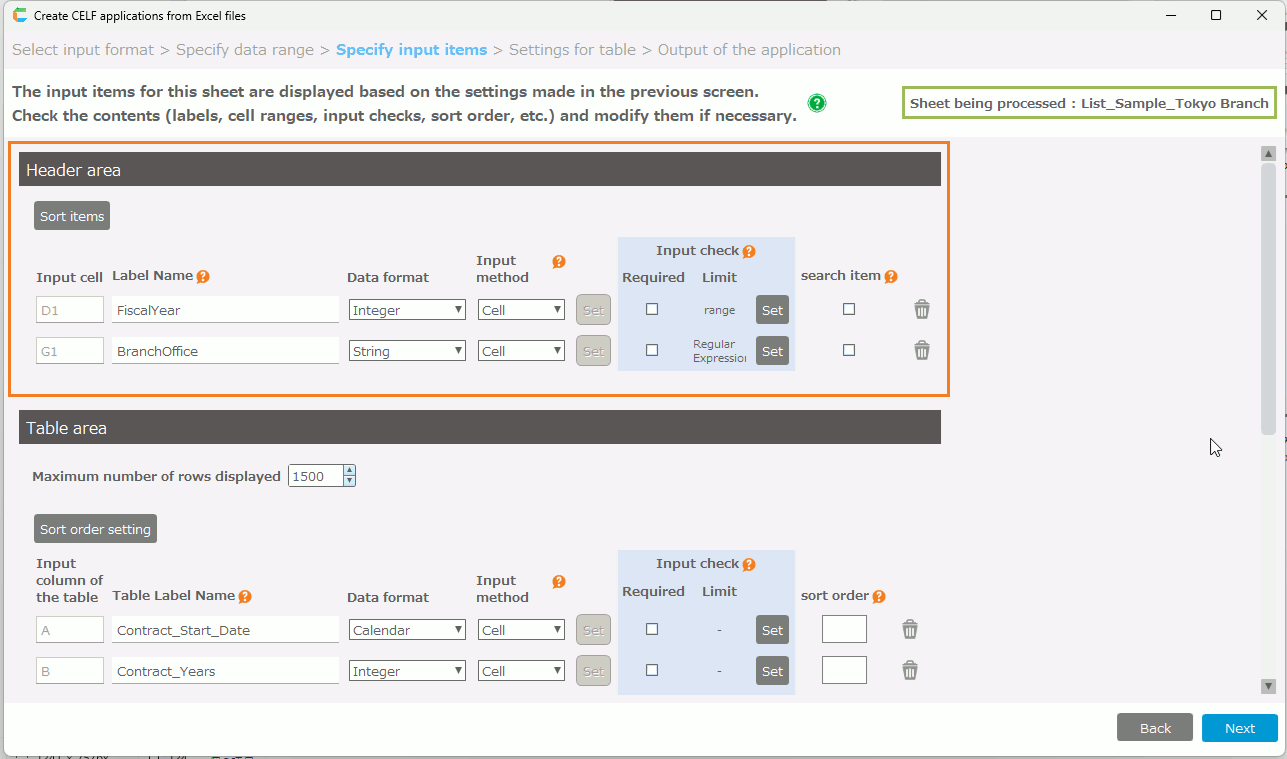
Task: Go to the Select input format step
Action: click(83, 50)
